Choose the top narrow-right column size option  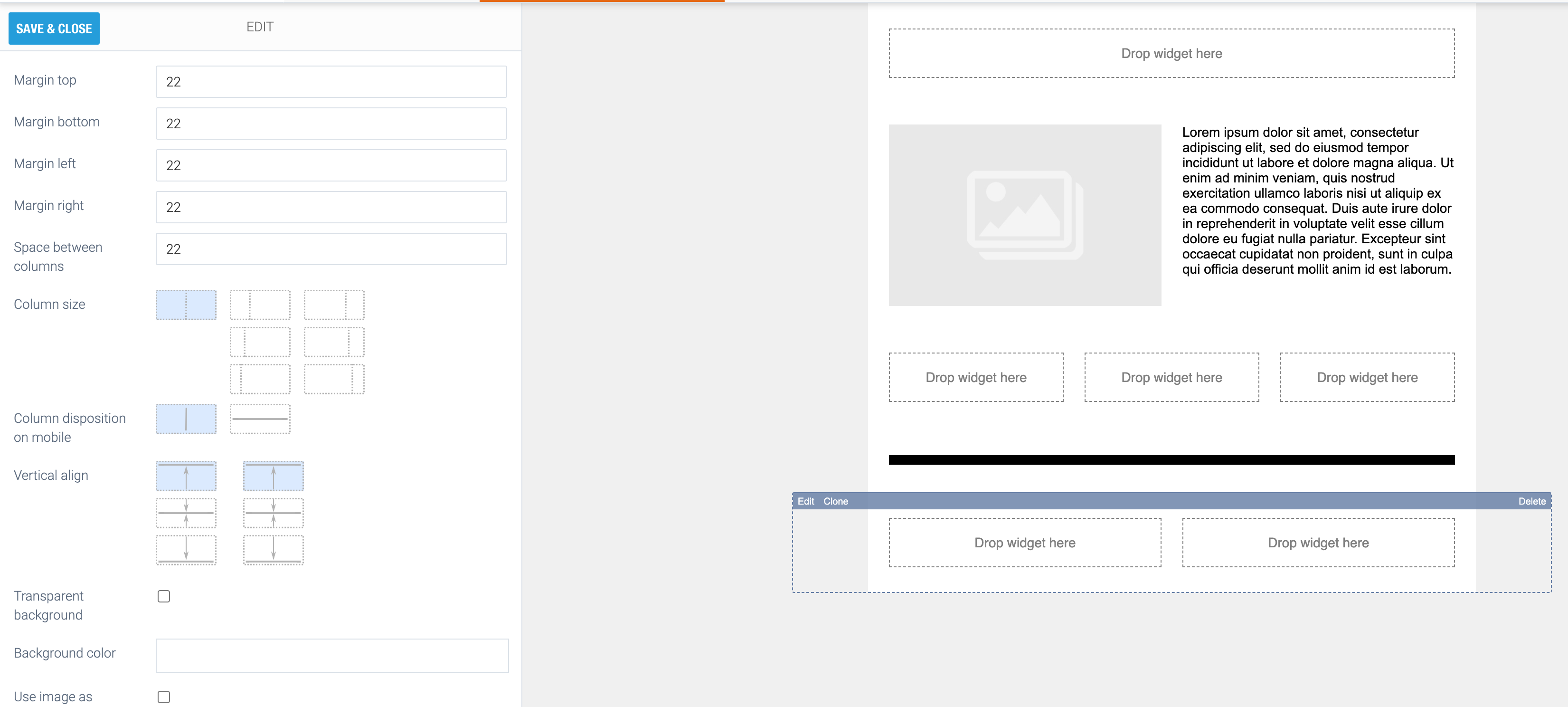click(x=334, y=305)
